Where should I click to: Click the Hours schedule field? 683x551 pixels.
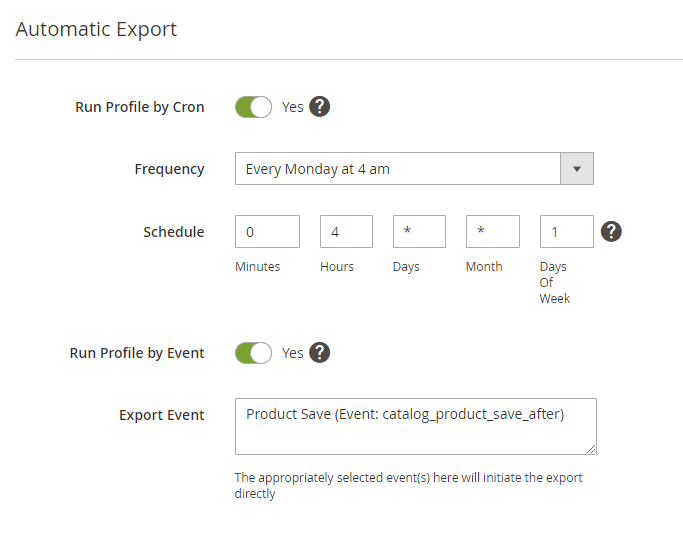(346, 232)
